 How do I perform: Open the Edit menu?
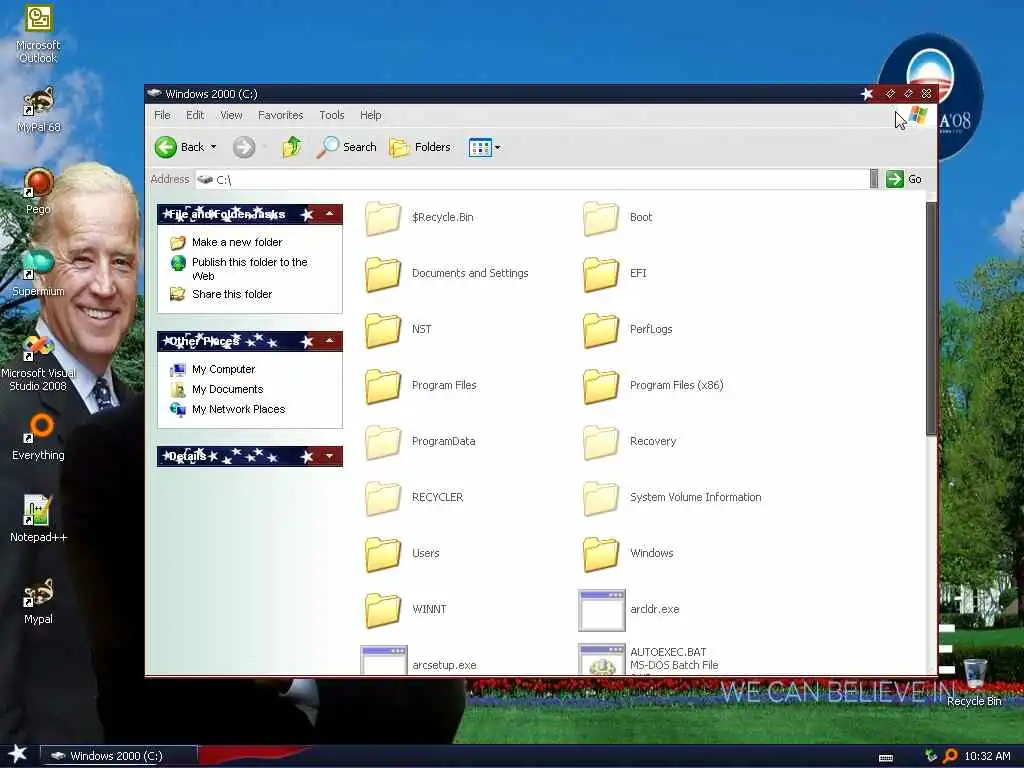coord(195,115)
